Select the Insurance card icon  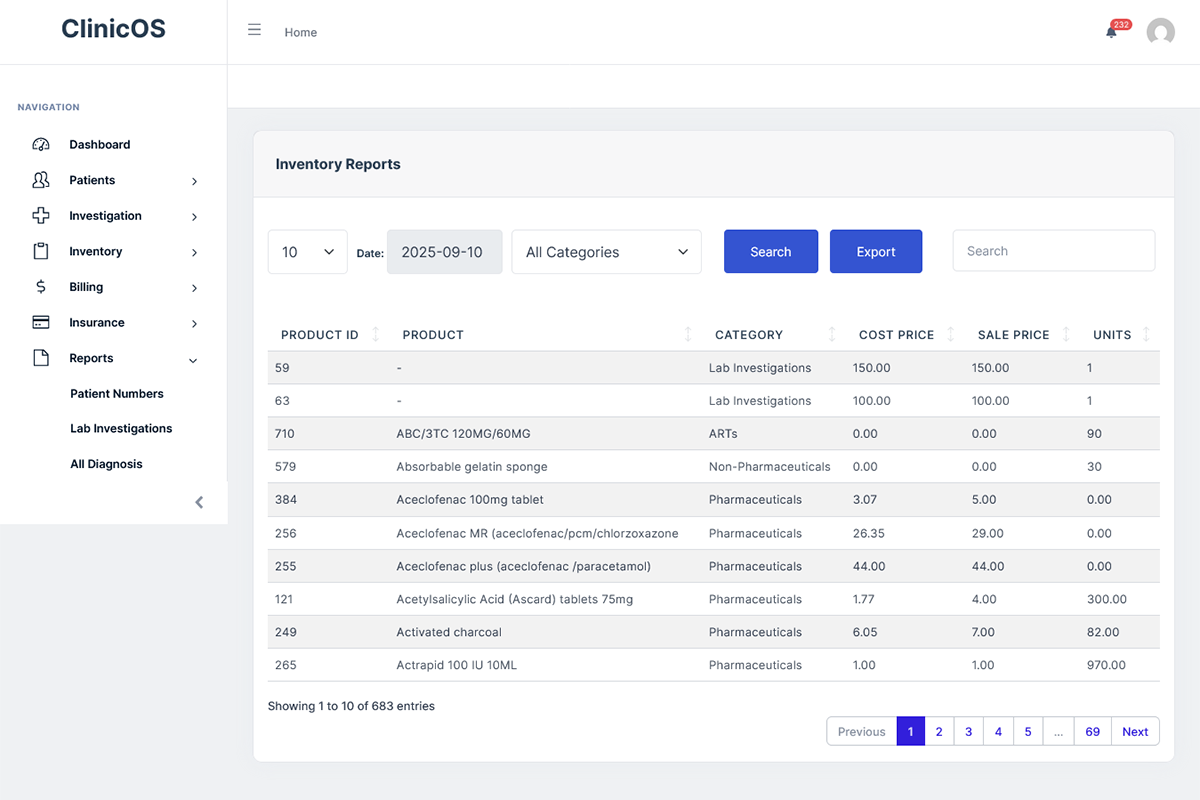point(40,322)
